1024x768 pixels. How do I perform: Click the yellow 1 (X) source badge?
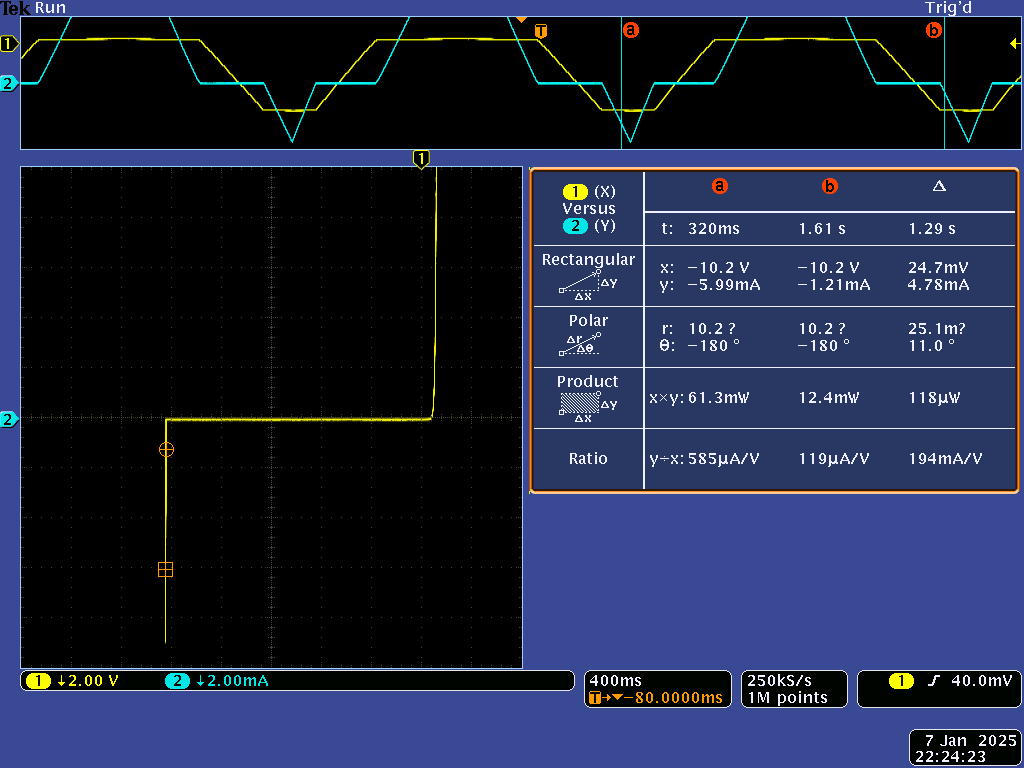tap(575, 191)
